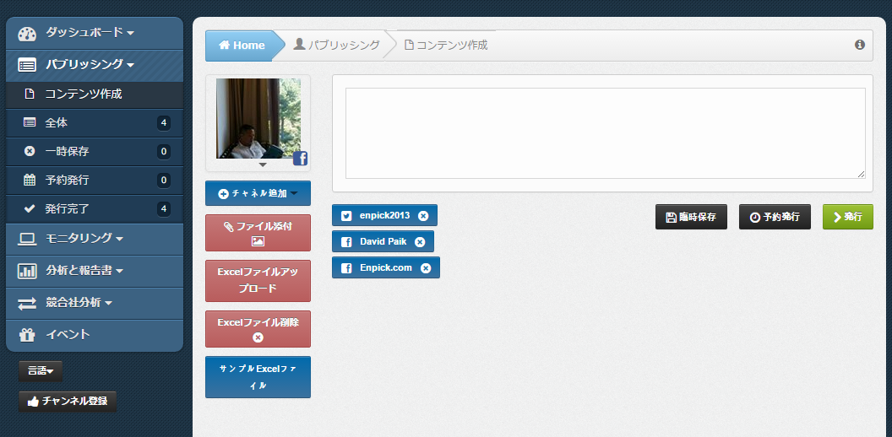Click the Twitter icon on enpick2013 tag
This screenshot has width=892, height=437.
(x=346, y=216)
